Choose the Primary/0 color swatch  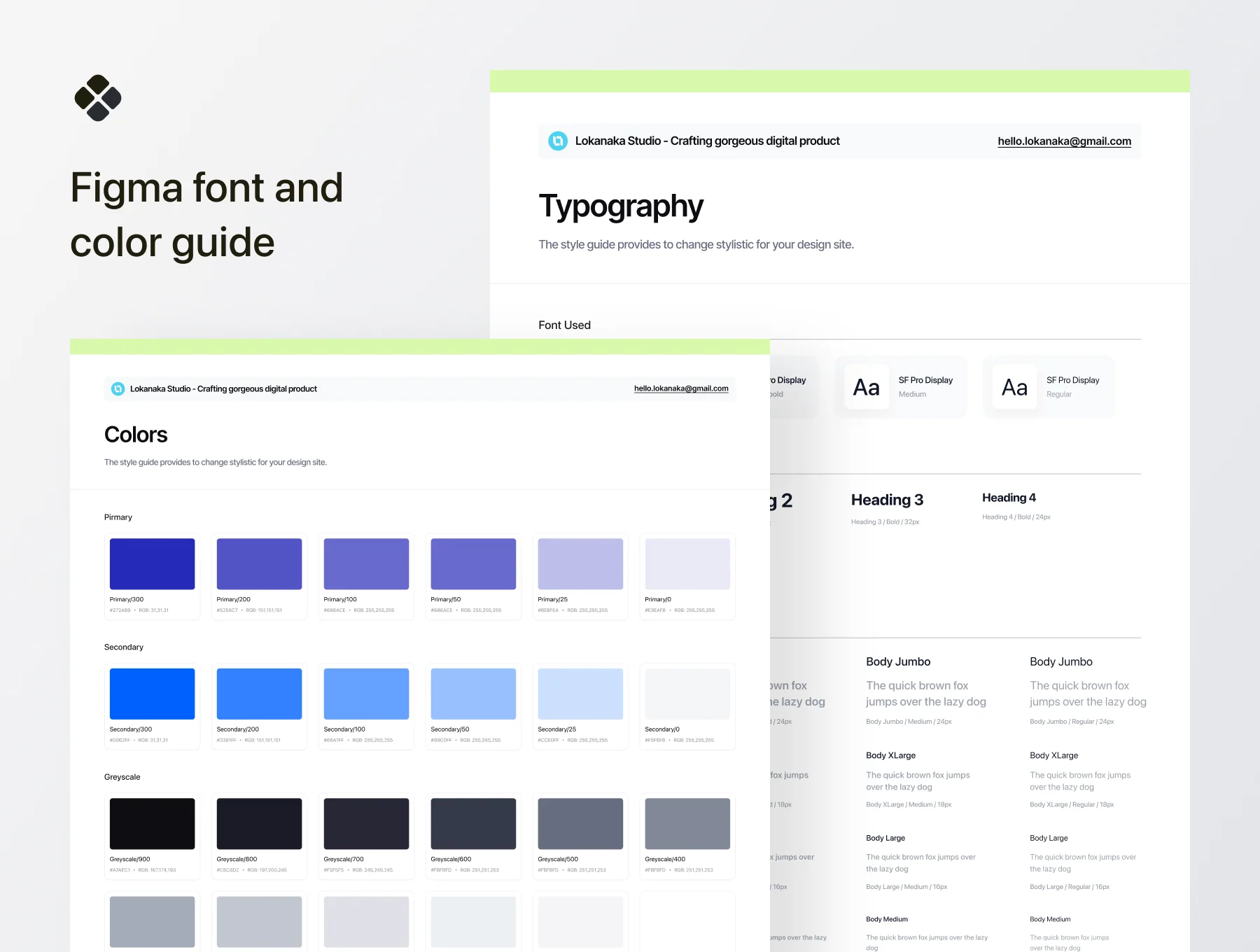[x=687, y=563]
